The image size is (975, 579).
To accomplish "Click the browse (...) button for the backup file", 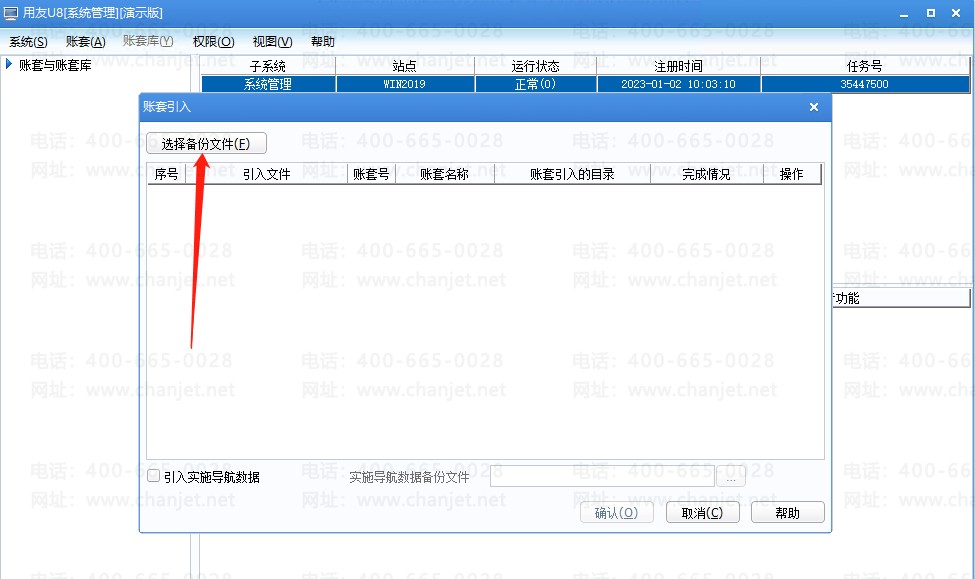I will point(731,477).
